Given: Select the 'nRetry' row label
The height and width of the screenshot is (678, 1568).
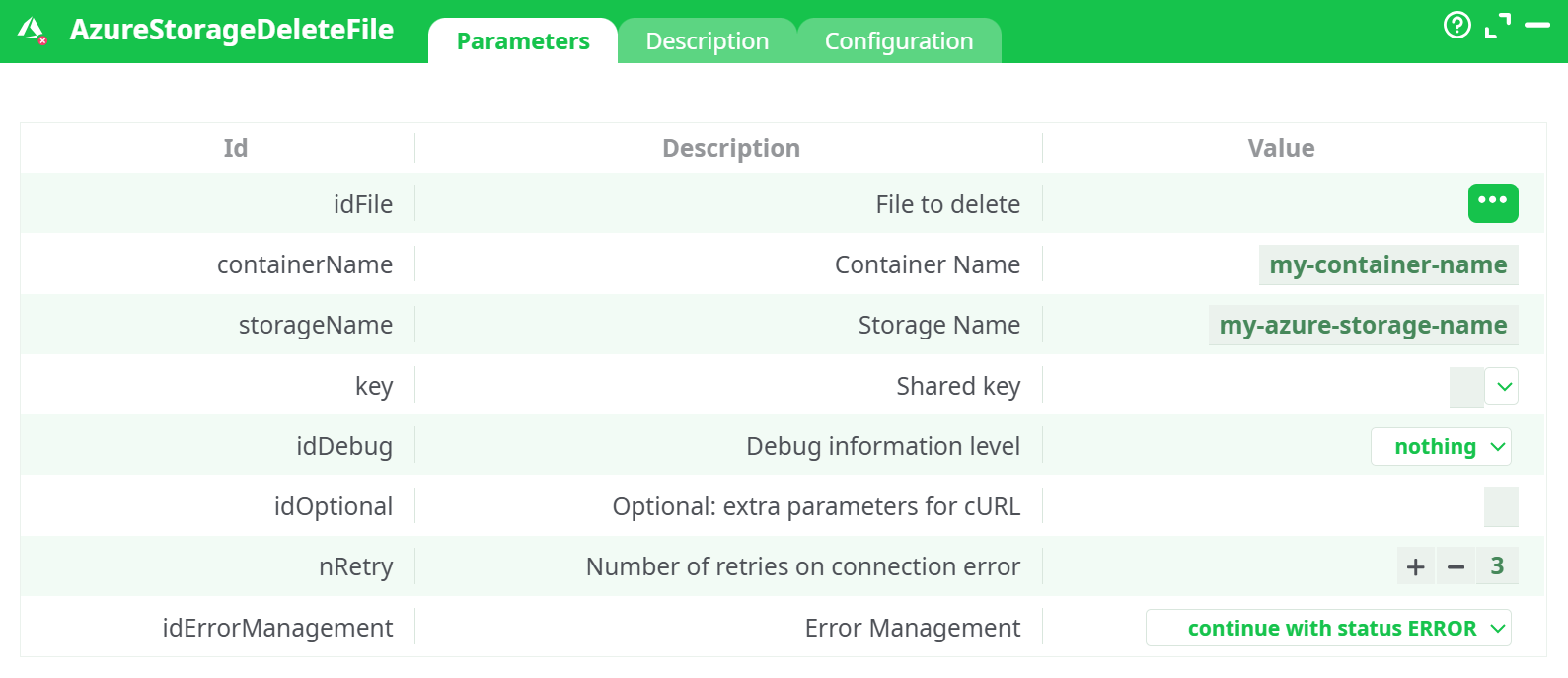Looking at the screenshot, I should 356,566.
